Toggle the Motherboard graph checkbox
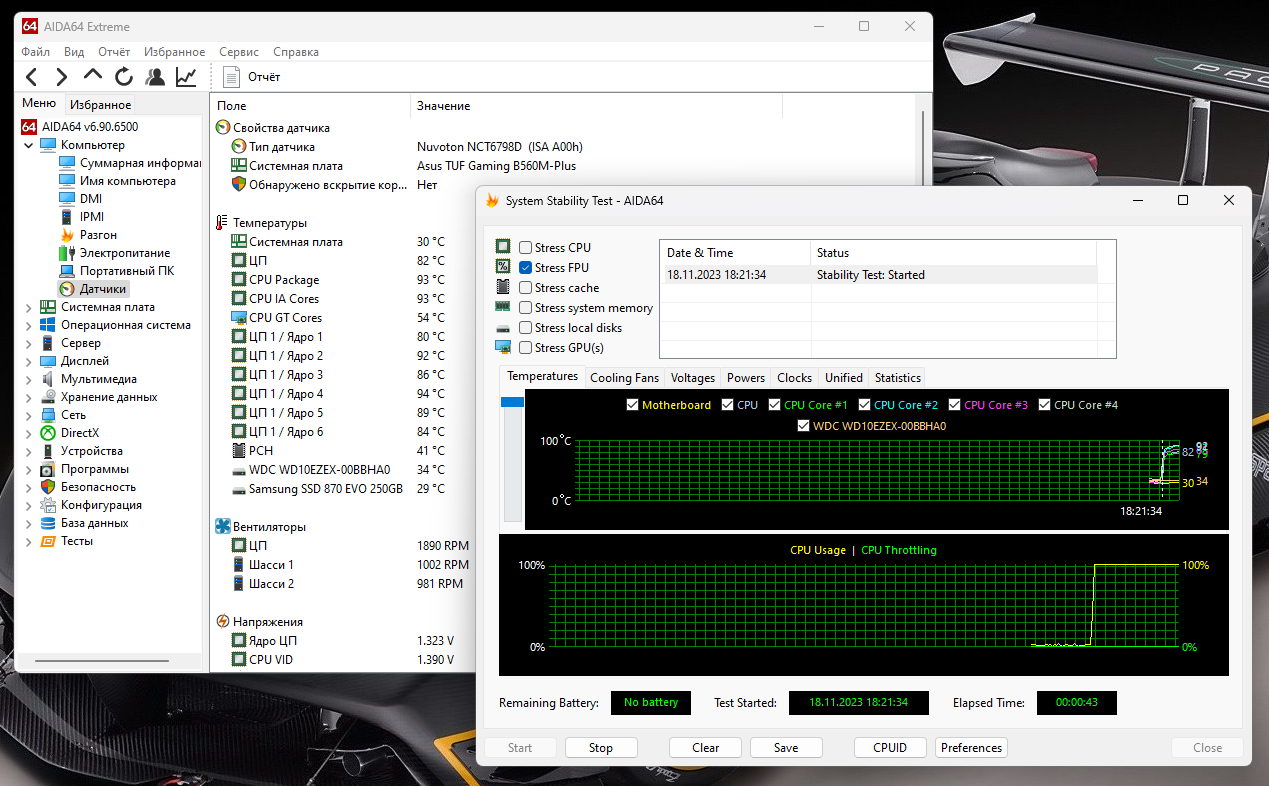The image size is (1269, 786). (632, 405)
